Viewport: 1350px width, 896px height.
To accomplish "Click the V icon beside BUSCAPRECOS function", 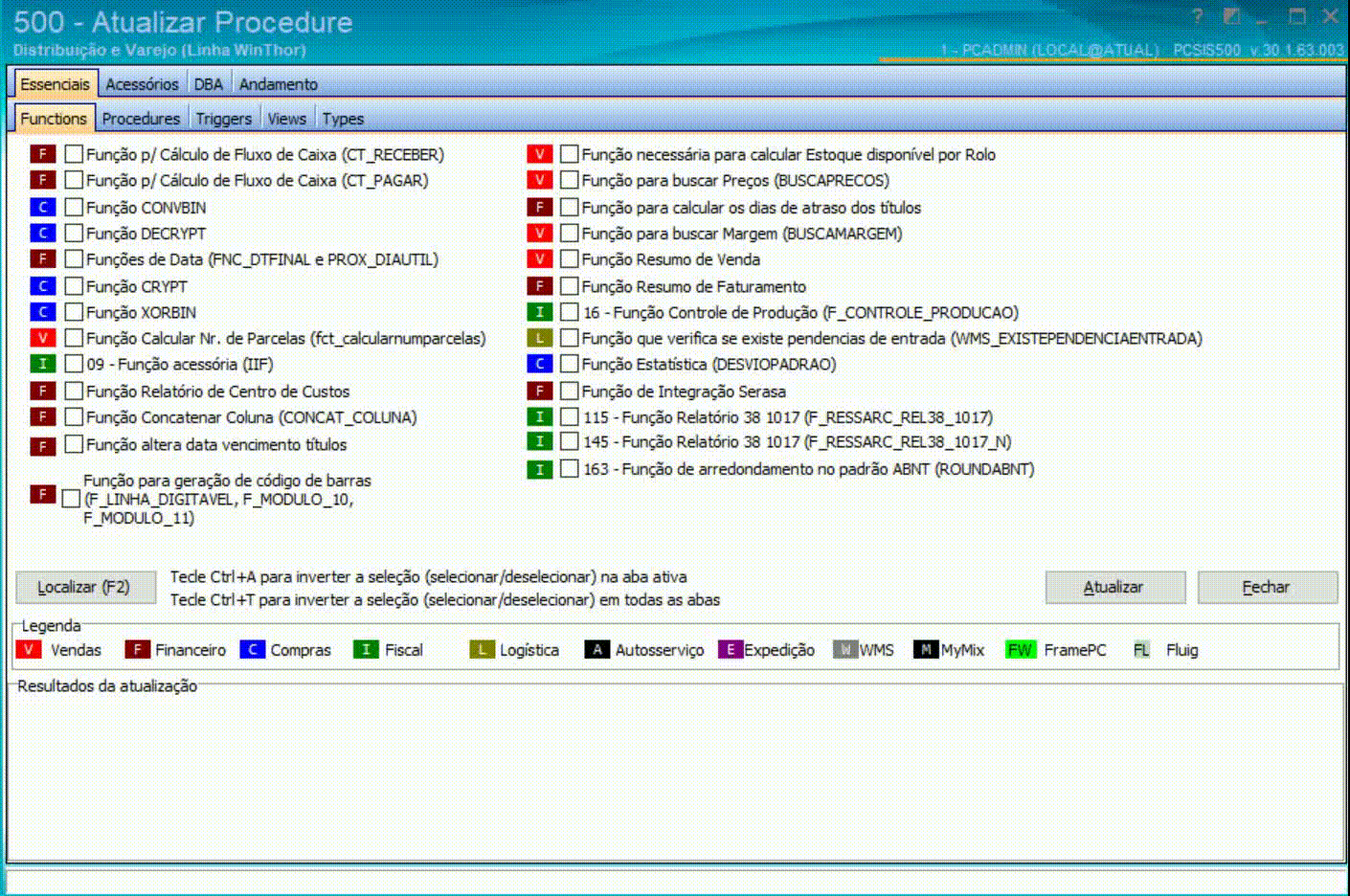I will (540, 180).
